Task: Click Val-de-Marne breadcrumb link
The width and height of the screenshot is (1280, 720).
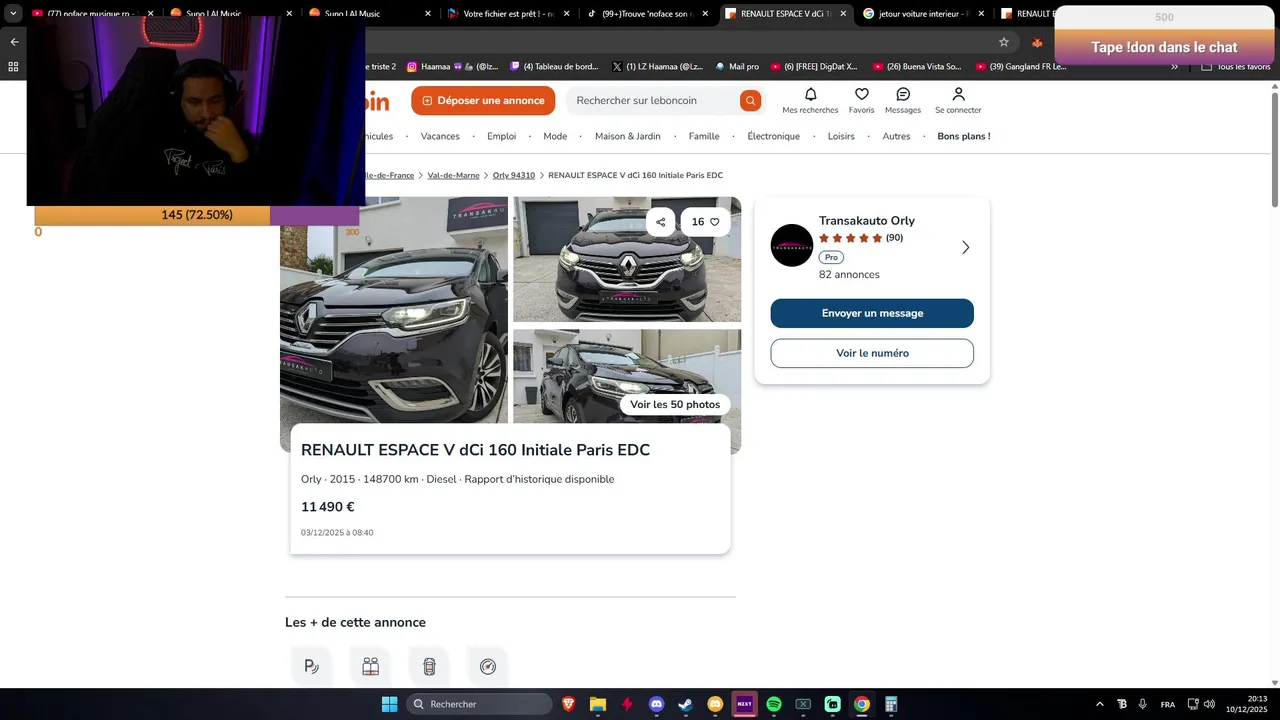Action: [453, 175]
